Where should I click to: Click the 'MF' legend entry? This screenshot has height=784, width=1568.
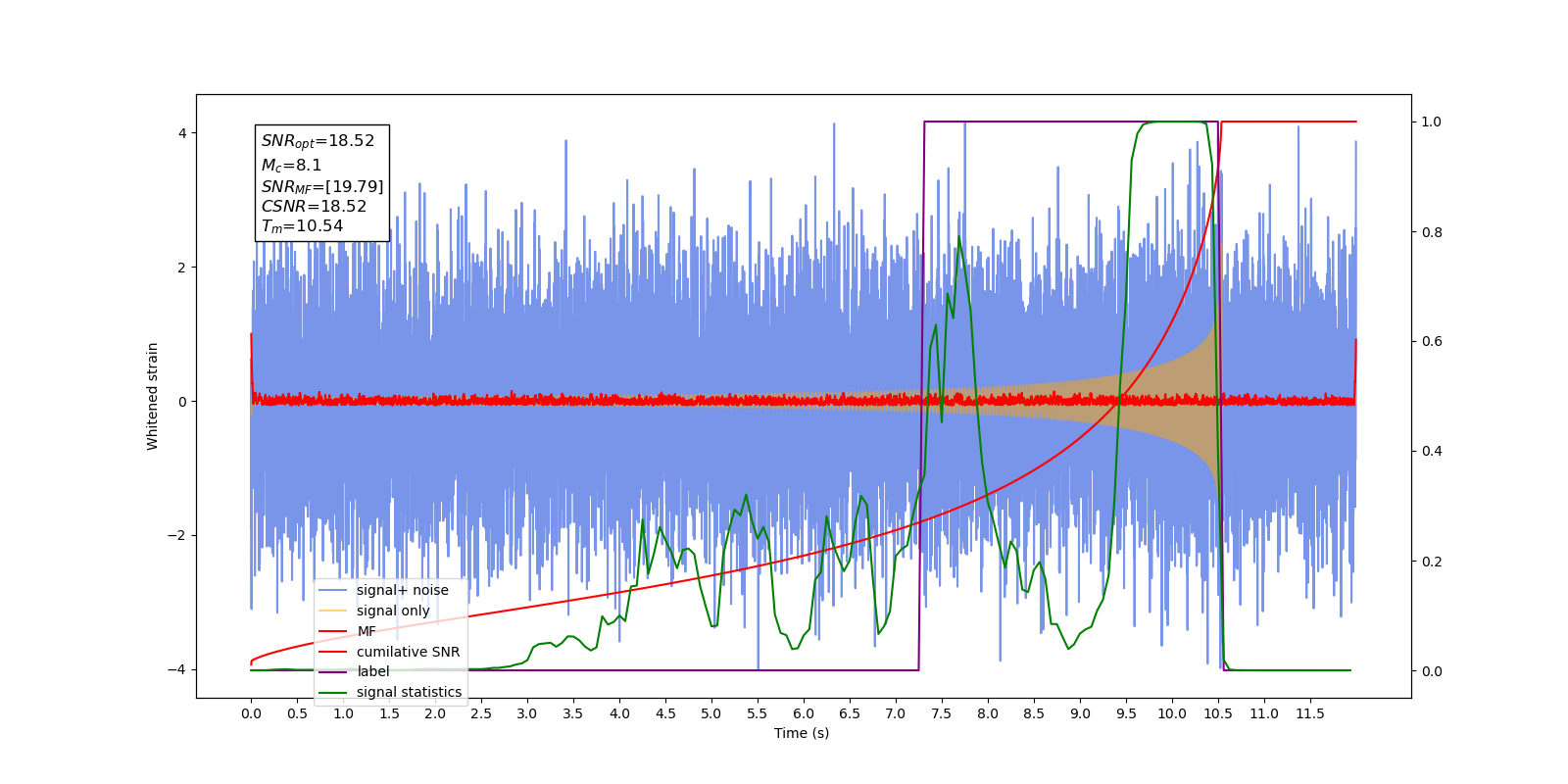pos(348,631)
